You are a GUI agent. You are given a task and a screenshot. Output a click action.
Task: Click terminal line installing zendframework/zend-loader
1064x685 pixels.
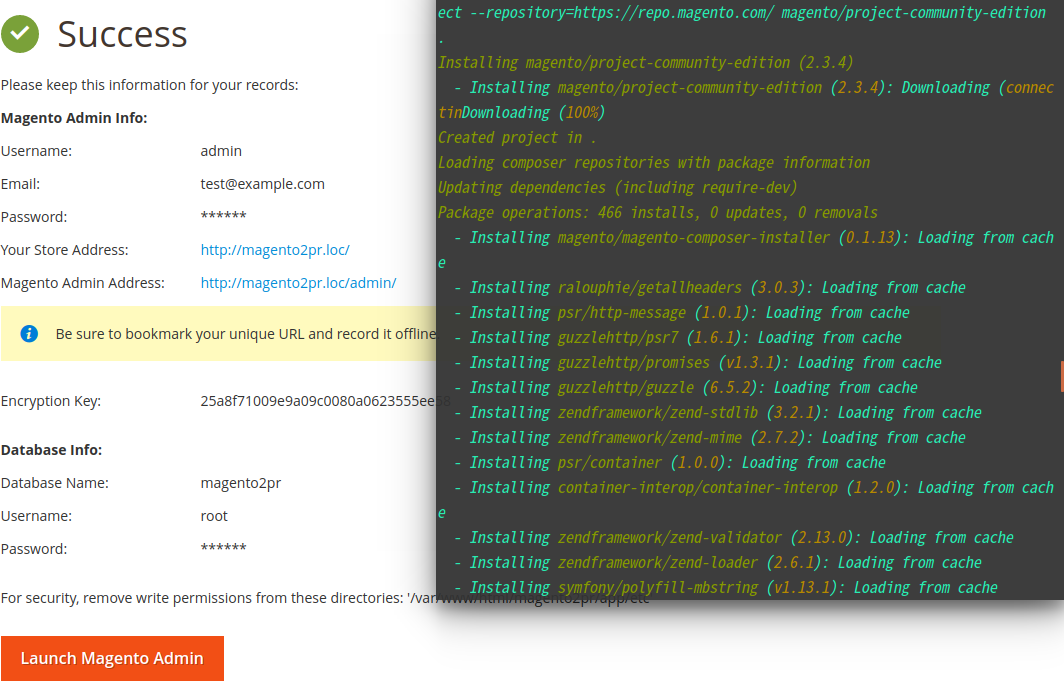[718, 563]
